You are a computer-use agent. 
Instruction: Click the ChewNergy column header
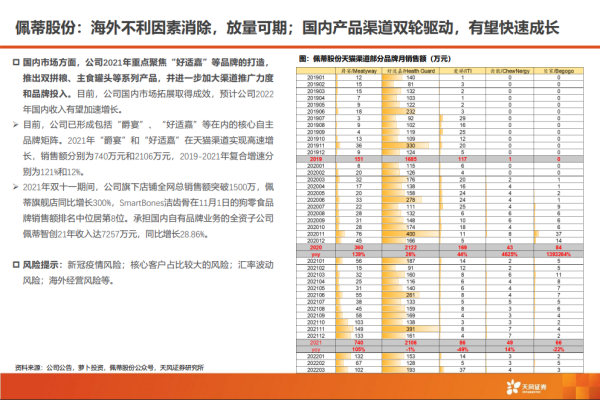coord(510,71)
